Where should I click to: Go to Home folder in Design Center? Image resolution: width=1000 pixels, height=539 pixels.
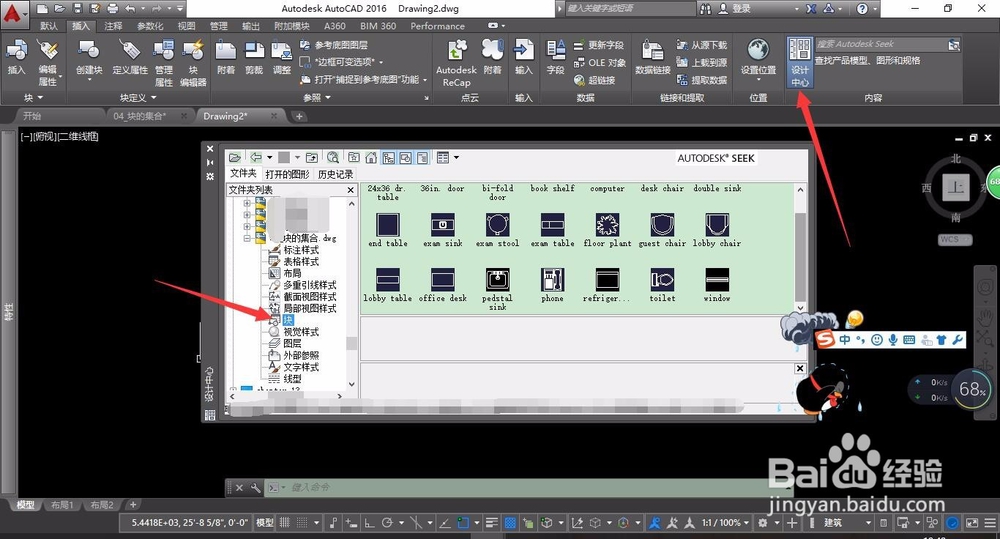tap(371, 158)
